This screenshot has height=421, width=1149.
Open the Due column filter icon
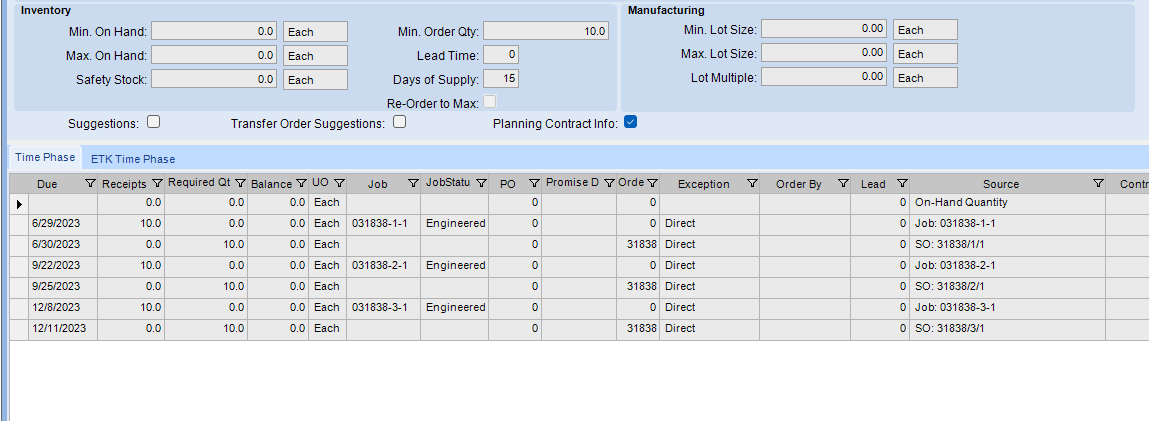coord(90,183)
